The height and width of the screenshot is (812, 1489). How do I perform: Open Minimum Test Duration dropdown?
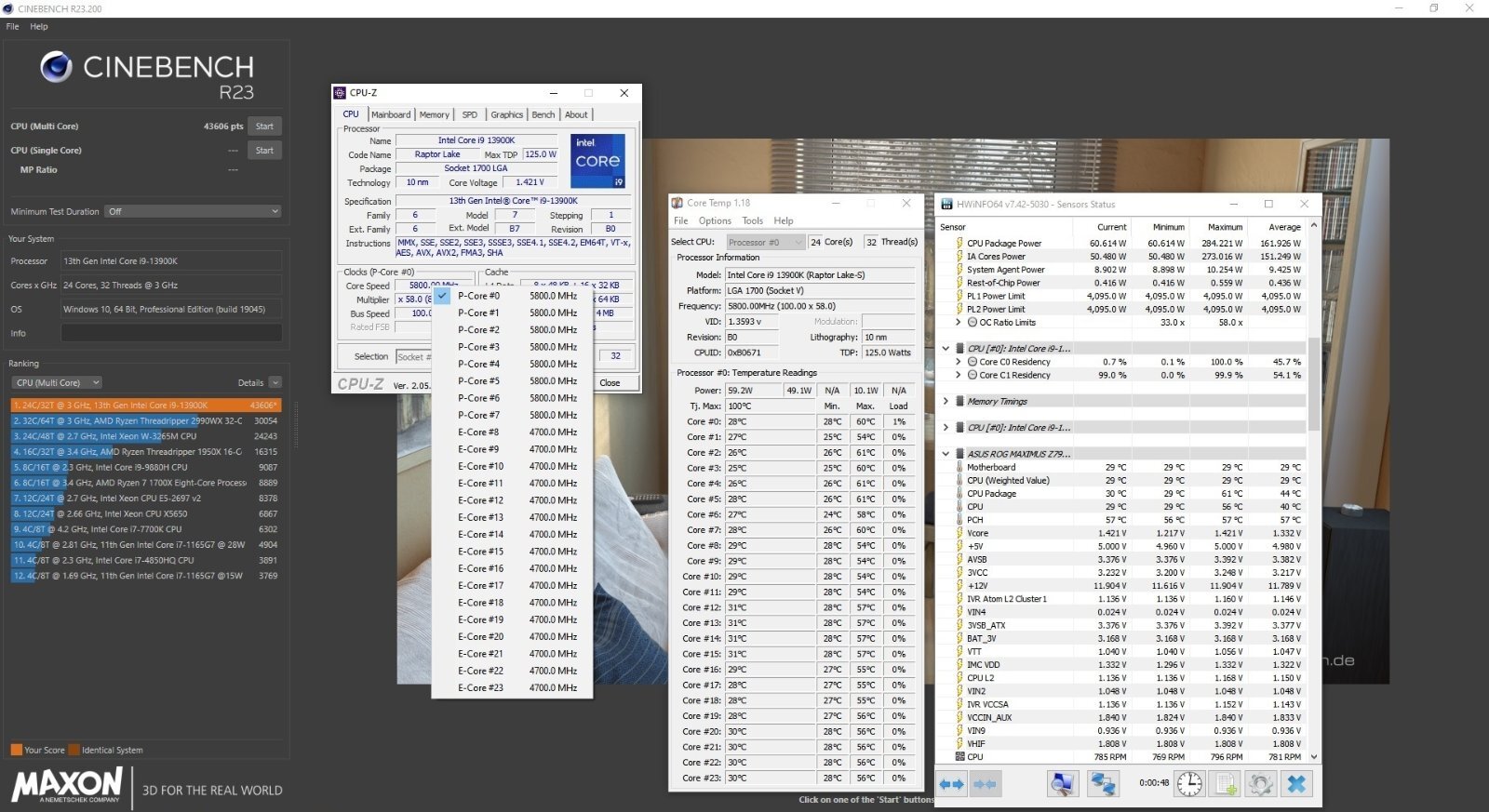(194, 211)
